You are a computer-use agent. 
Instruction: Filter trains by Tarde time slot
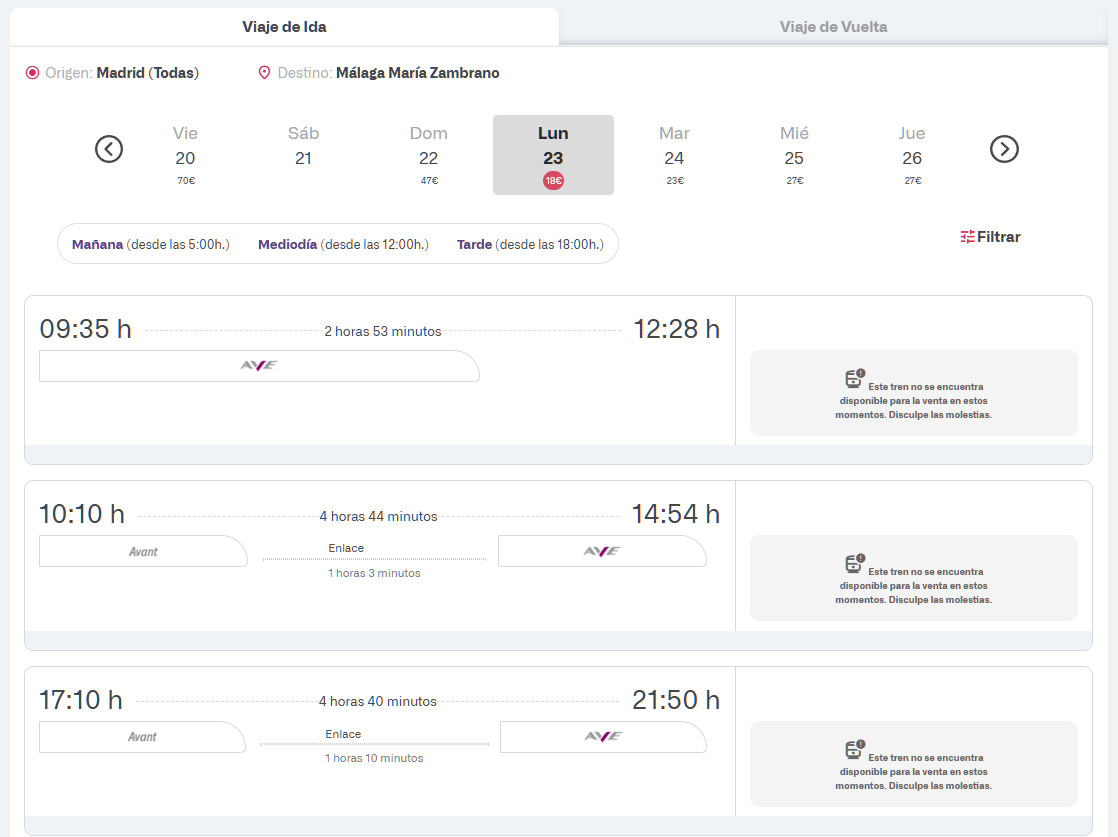(x=529, y=244)
